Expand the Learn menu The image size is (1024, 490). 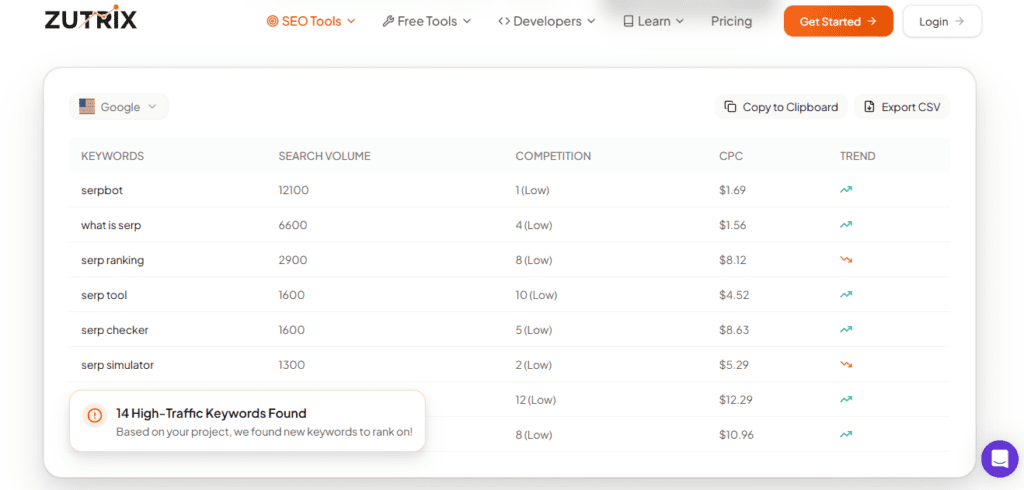[653, 21]
